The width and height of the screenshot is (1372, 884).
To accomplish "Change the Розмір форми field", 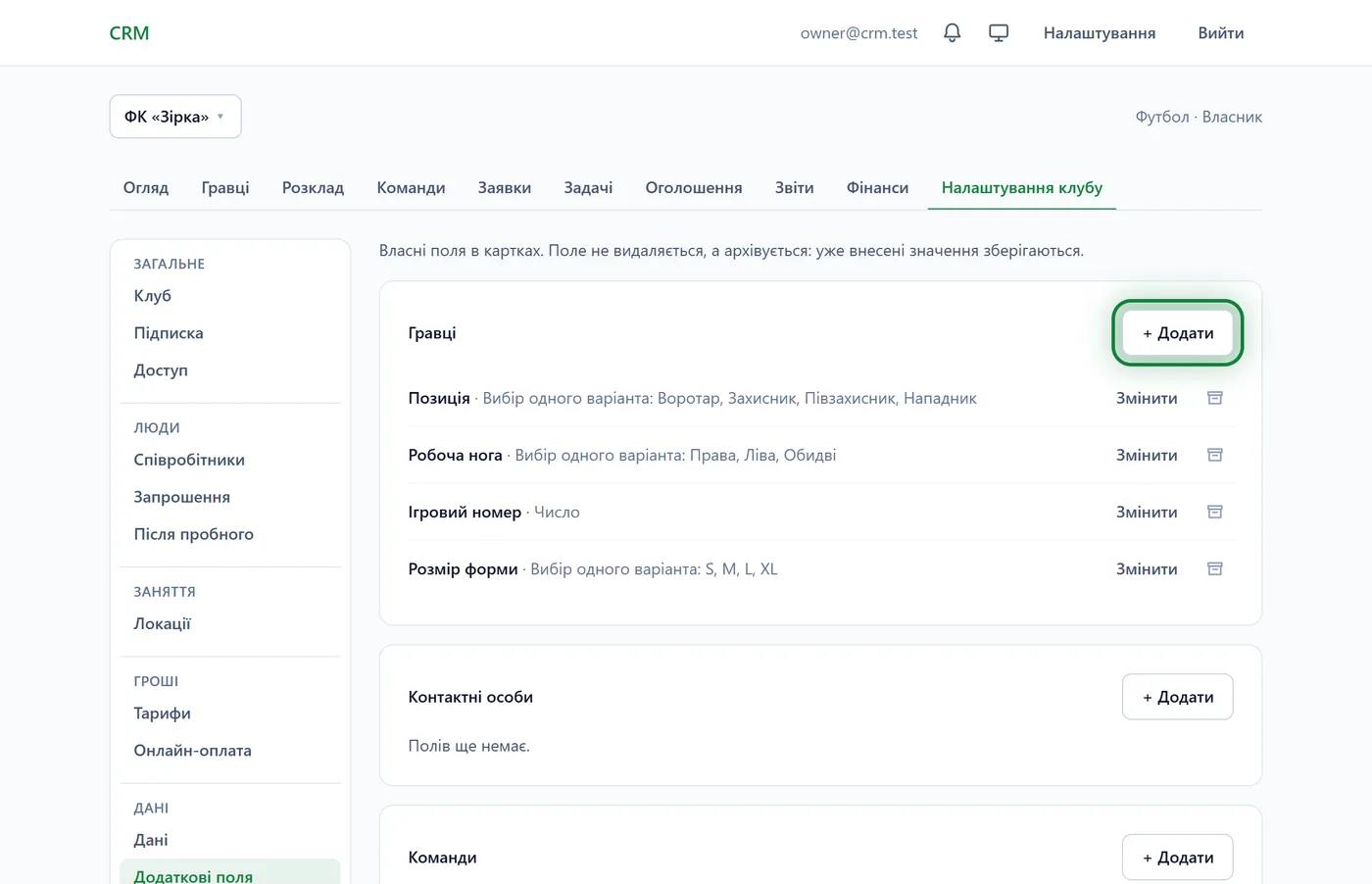I will 1147,568.
